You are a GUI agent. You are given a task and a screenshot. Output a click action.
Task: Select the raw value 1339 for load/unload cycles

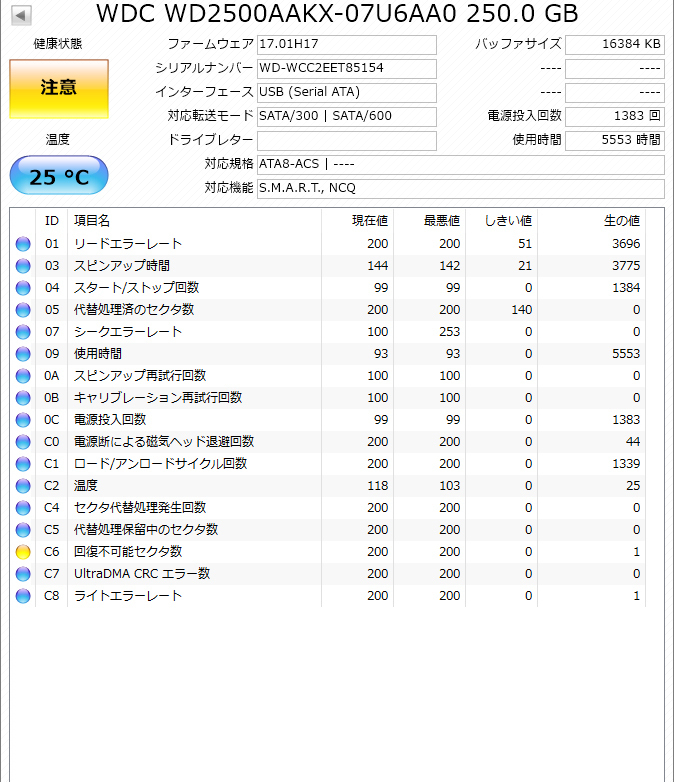tap(626, 464)
